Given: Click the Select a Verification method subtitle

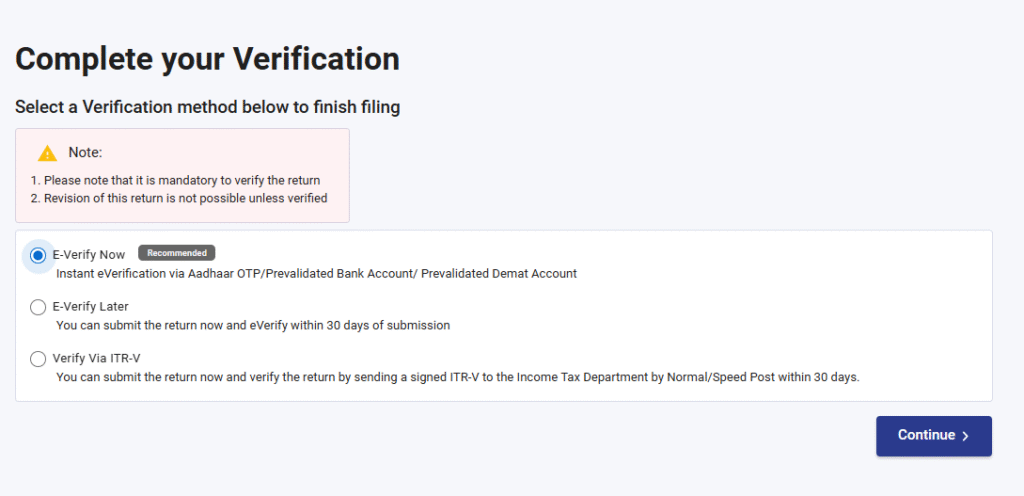Looking at the screenshot, I should pos(207,107).
